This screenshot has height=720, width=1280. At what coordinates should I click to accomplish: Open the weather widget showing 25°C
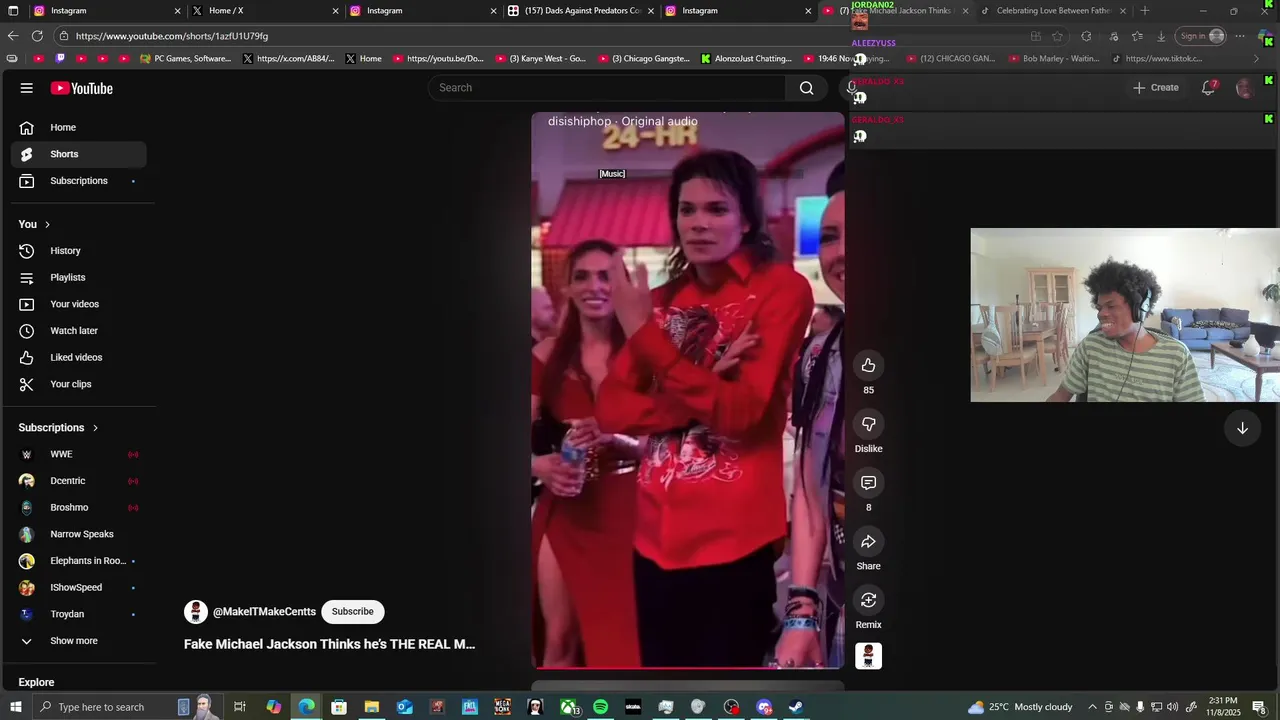coord(1020,707)
